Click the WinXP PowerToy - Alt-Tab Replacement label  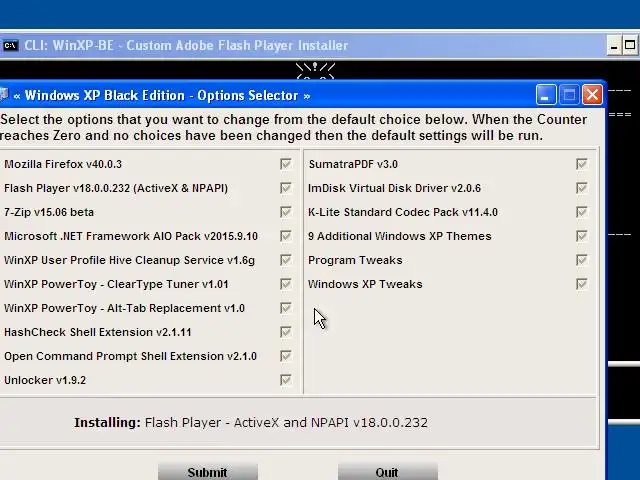(124, 308)
